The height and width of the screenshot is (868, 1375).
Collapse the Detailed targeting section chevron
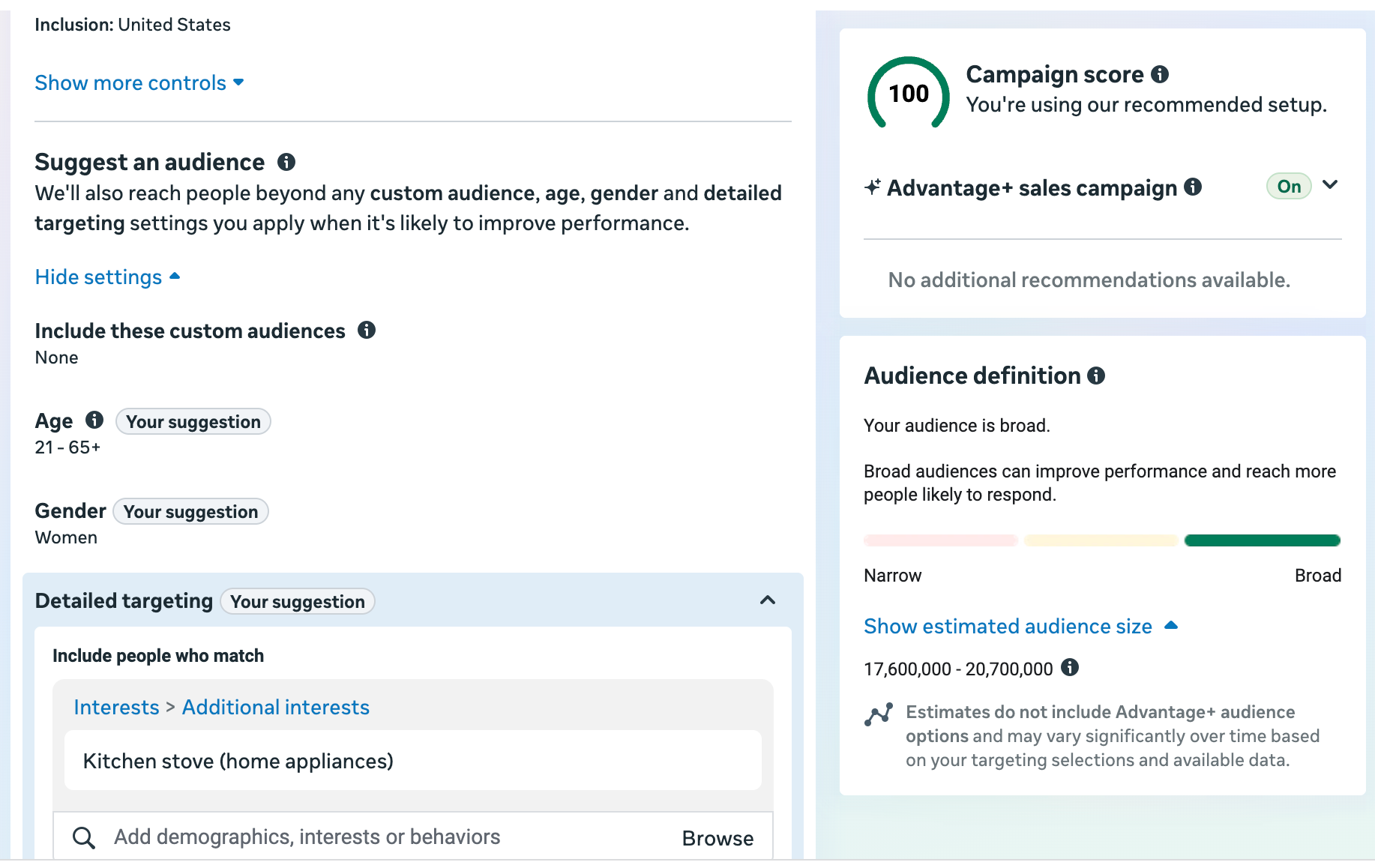[x=768, y=600]
